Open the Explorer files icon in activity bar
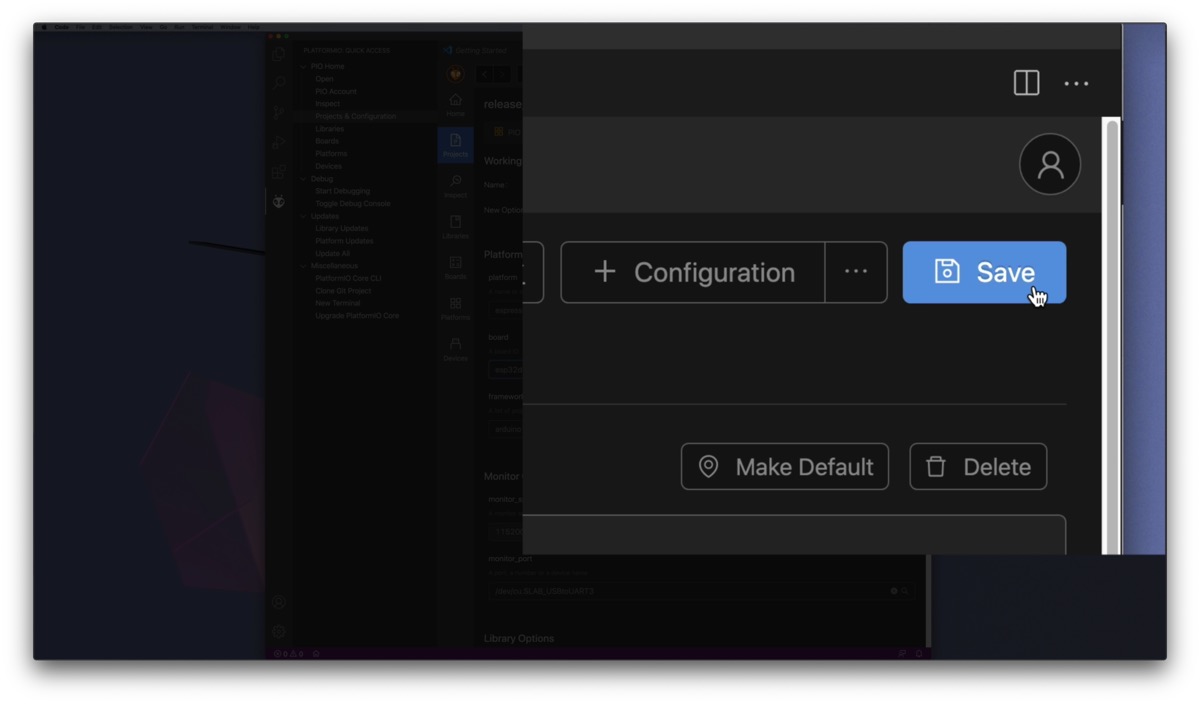The image size is (1200, 704). 279,54
